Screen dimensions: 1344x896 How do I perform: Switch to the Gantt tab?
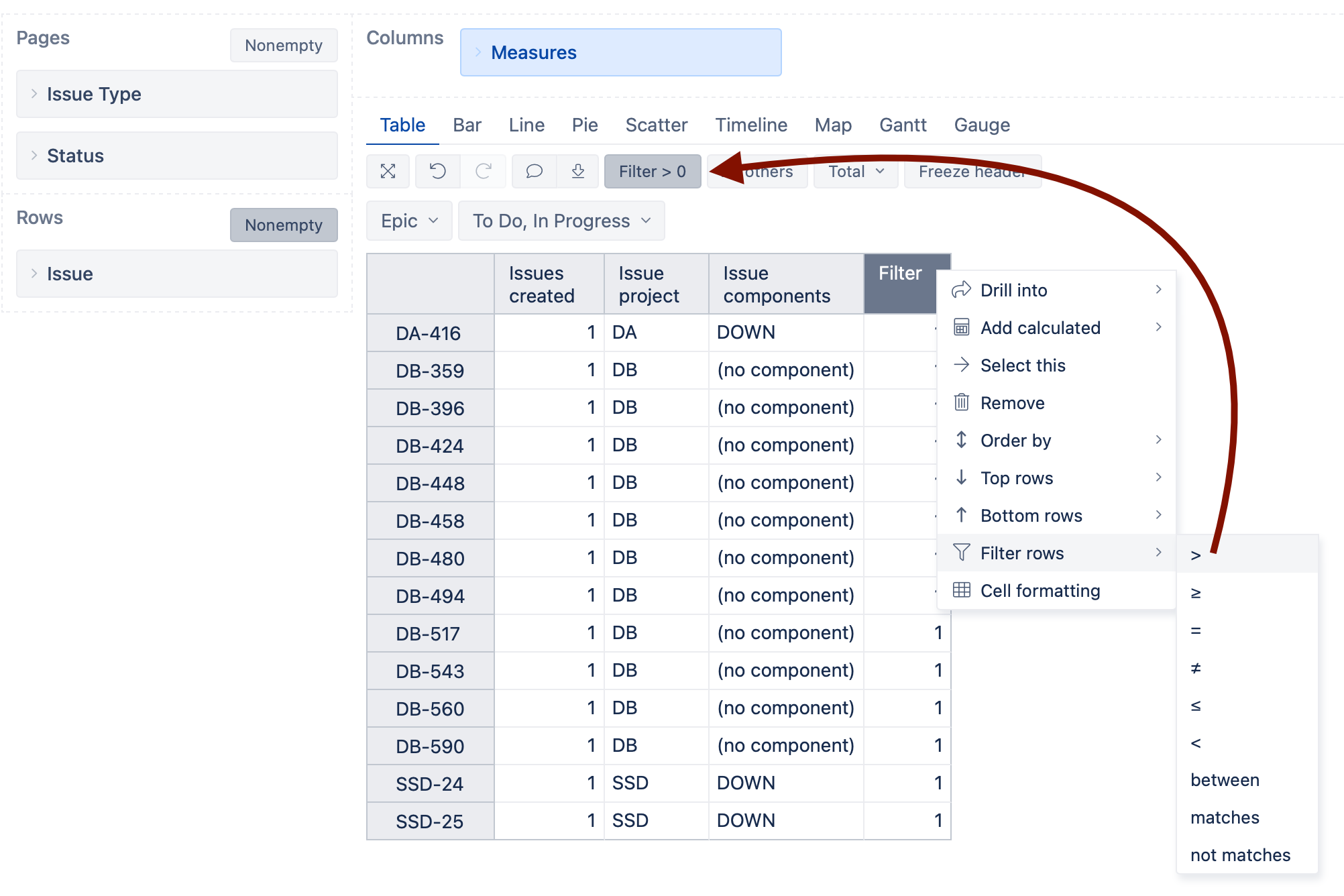(x=903, y=125)
